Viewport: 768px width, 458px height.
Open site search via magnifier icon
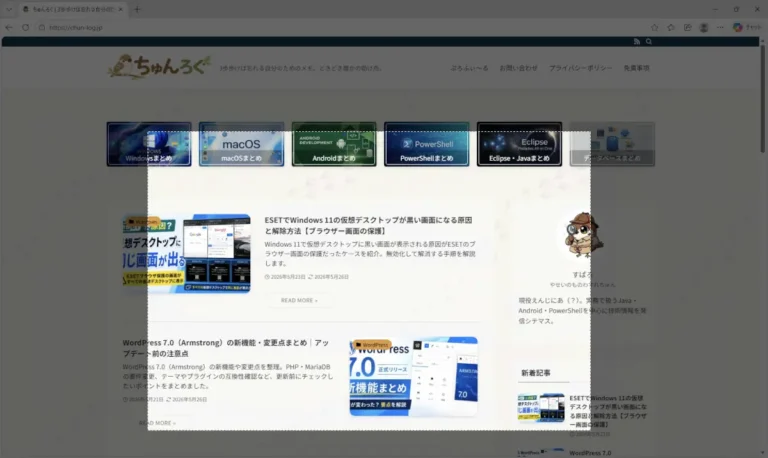click(x=649, y=42)
